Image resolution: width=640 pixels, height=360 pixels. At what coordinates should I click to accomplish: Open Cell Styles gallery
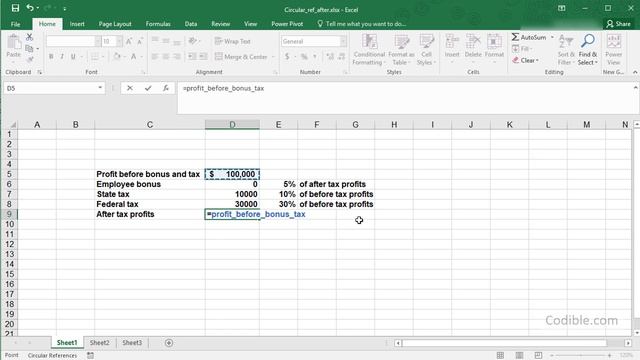[427, 50]
